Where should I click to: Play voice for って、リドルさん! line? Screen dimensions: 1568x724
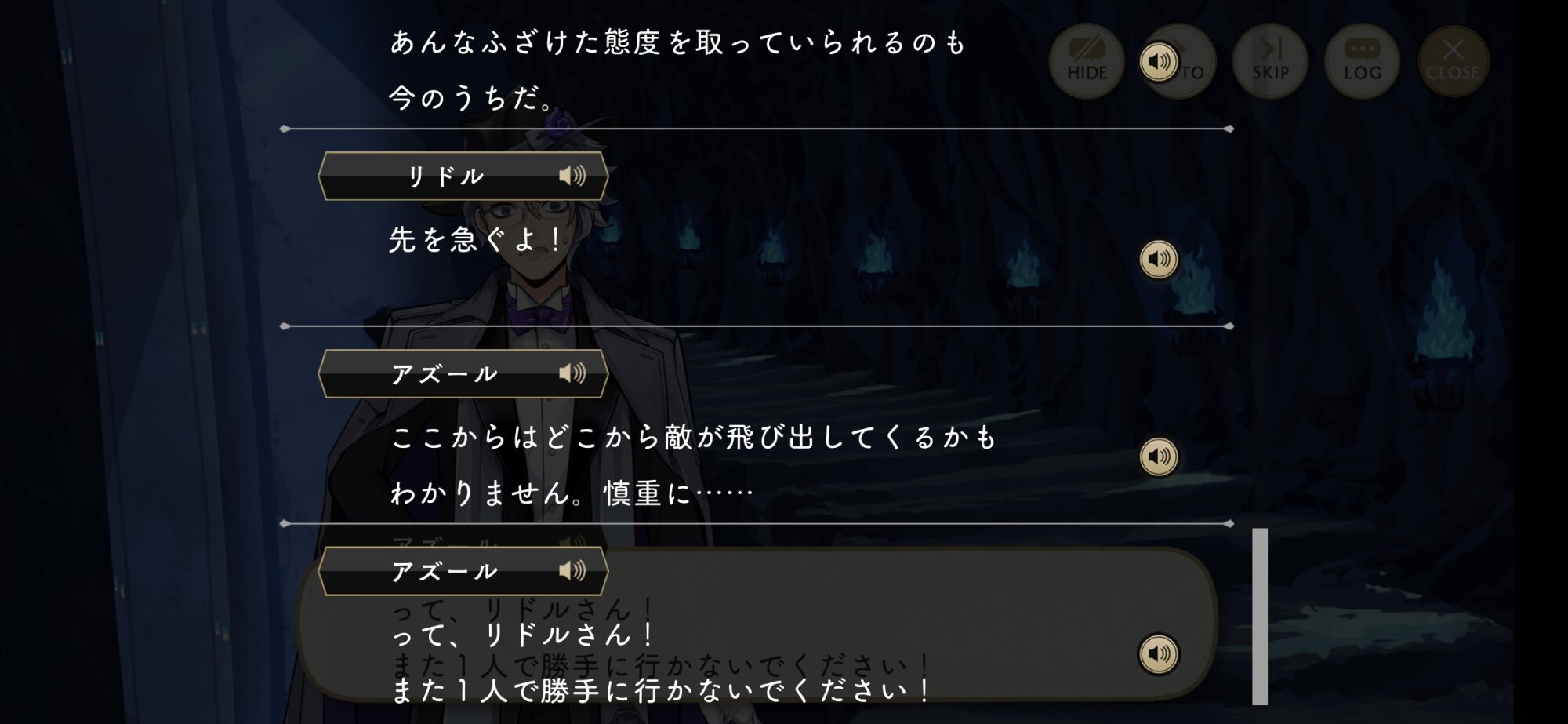(1158, 653)
